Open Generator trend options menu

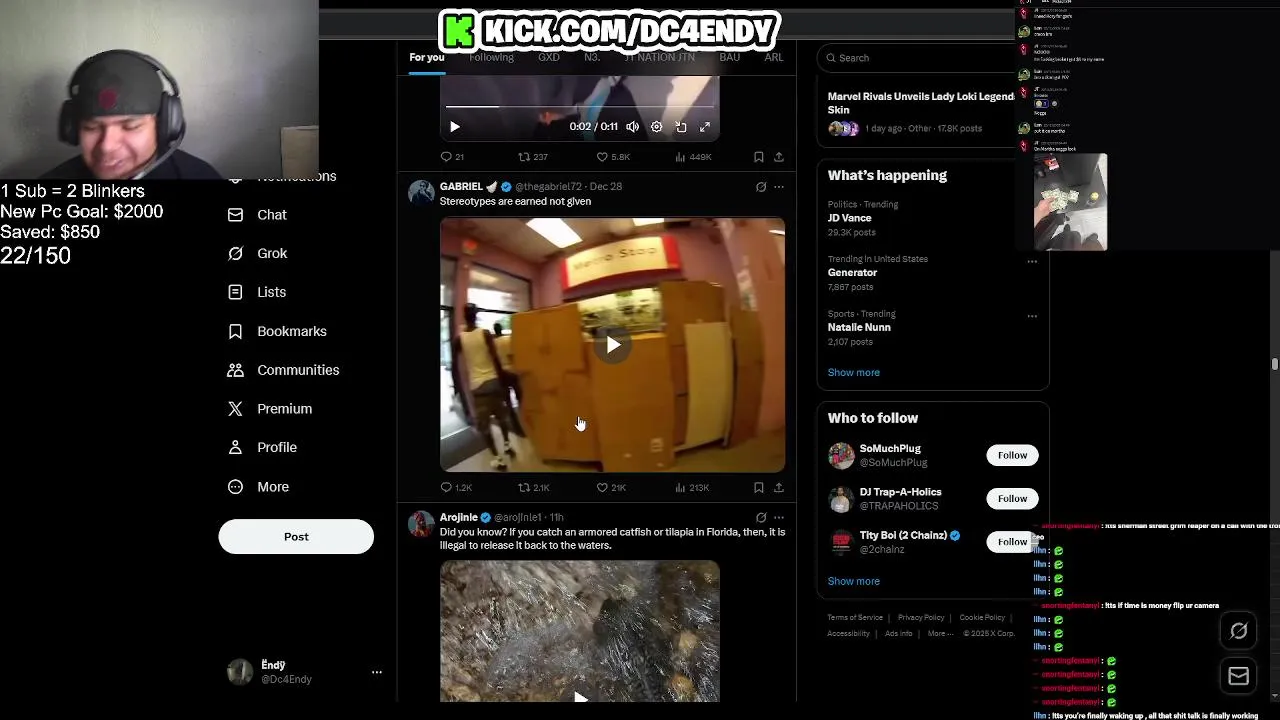pyautogui.click(x=1032, y=262)
